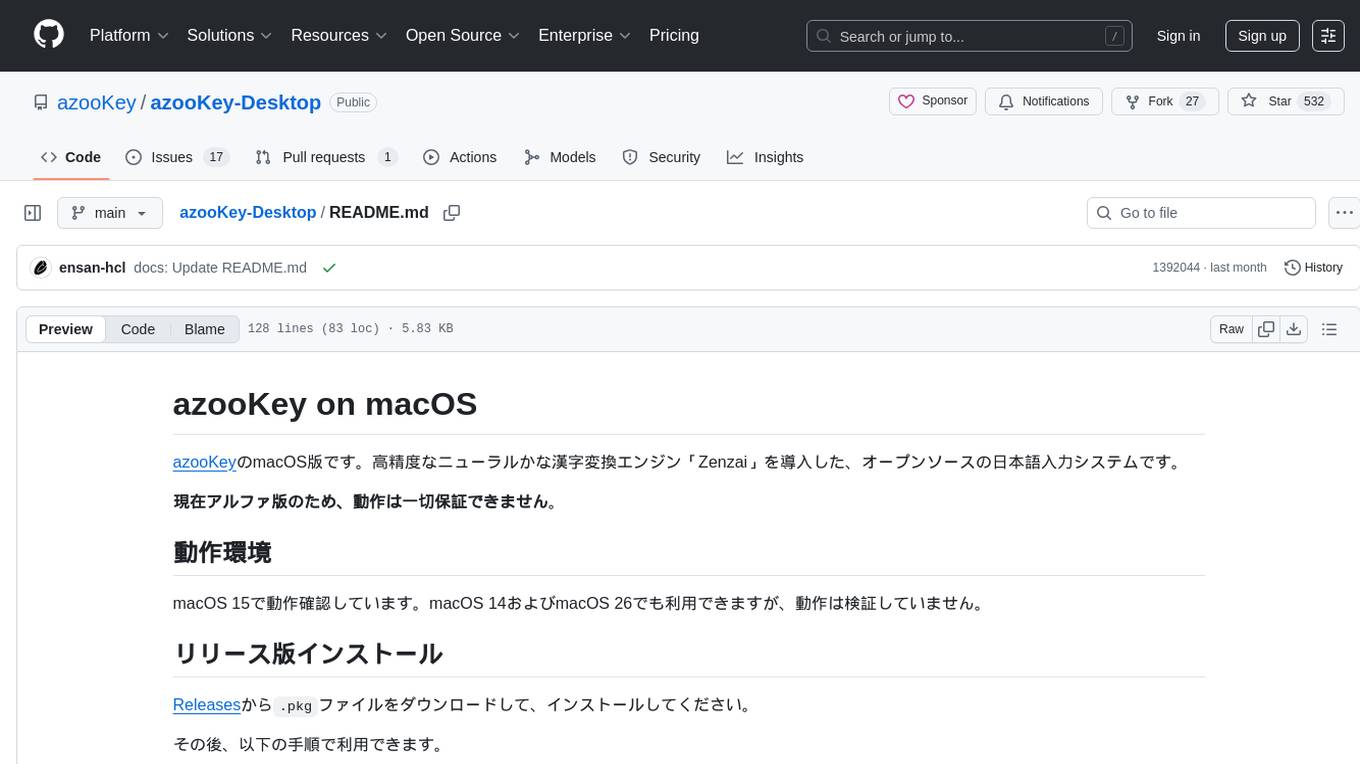The height and width of the screenshot is (764, 1360).
Task: Collapse the file tree side panel
Action: pos(33,213)
